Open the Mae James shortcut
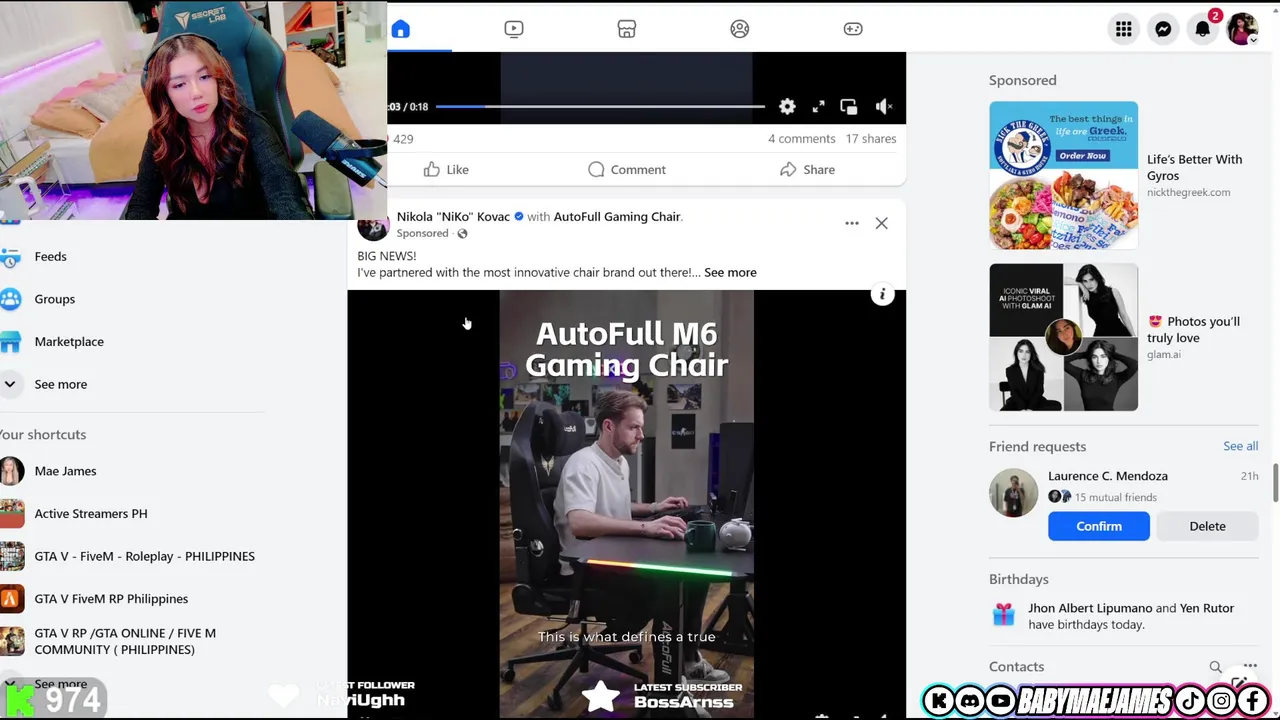1280x720 pixels. click(65, 471)
